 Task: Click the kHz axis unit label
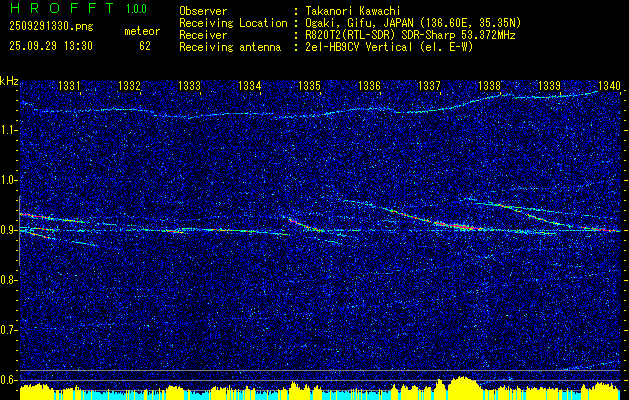click(x=9, y=81)
